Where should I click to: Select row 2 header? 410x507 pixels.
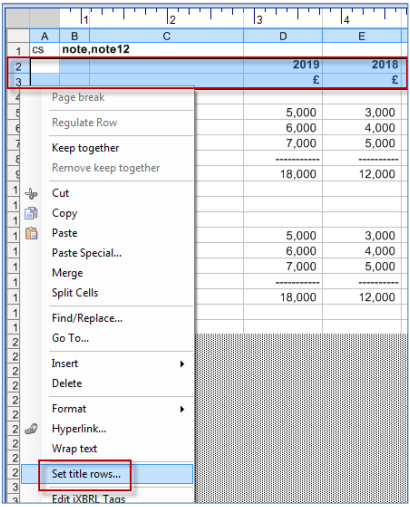(18, 66)
